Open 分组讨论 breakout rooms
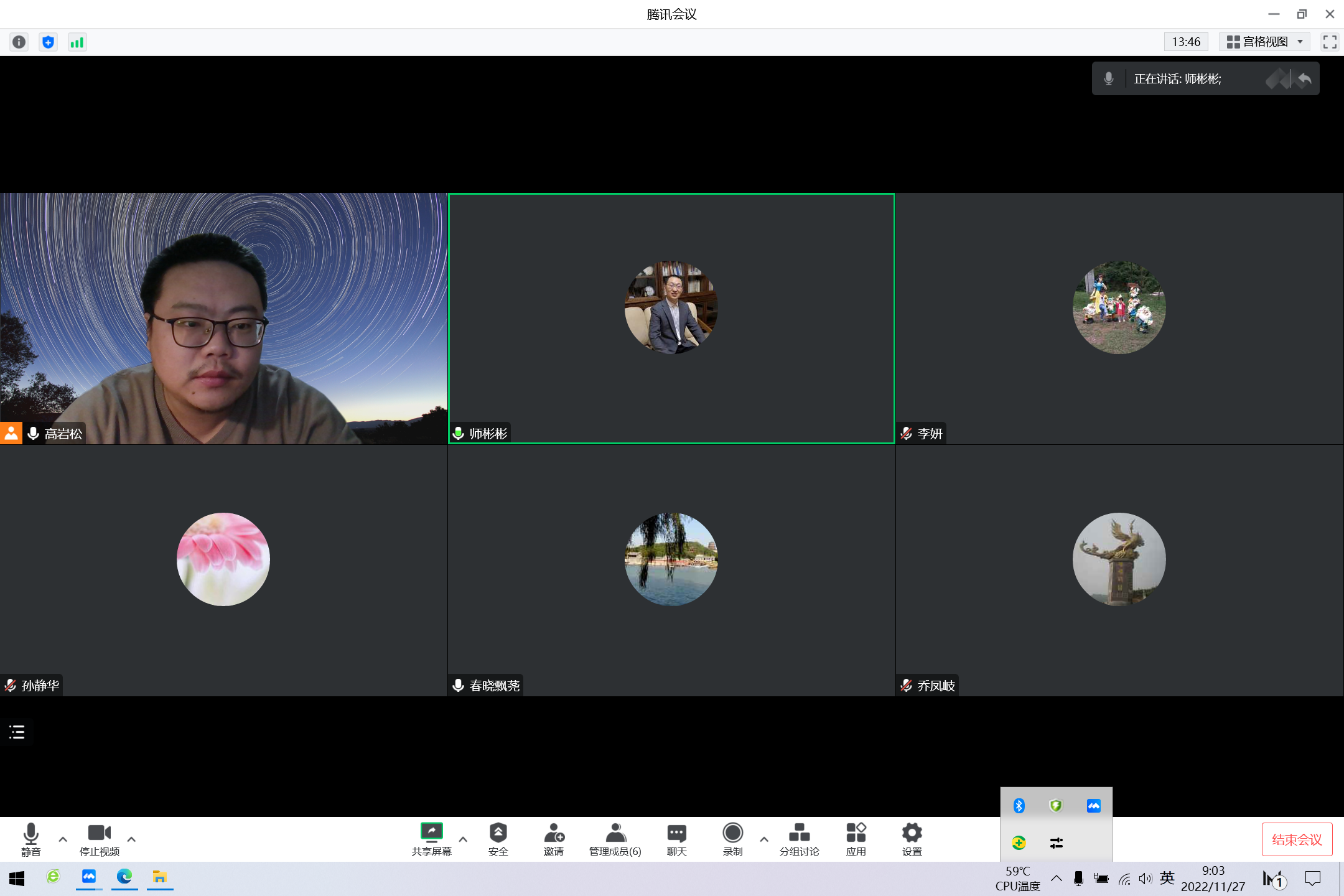Viewport: 1344px width, 896px height. point(800,839)
